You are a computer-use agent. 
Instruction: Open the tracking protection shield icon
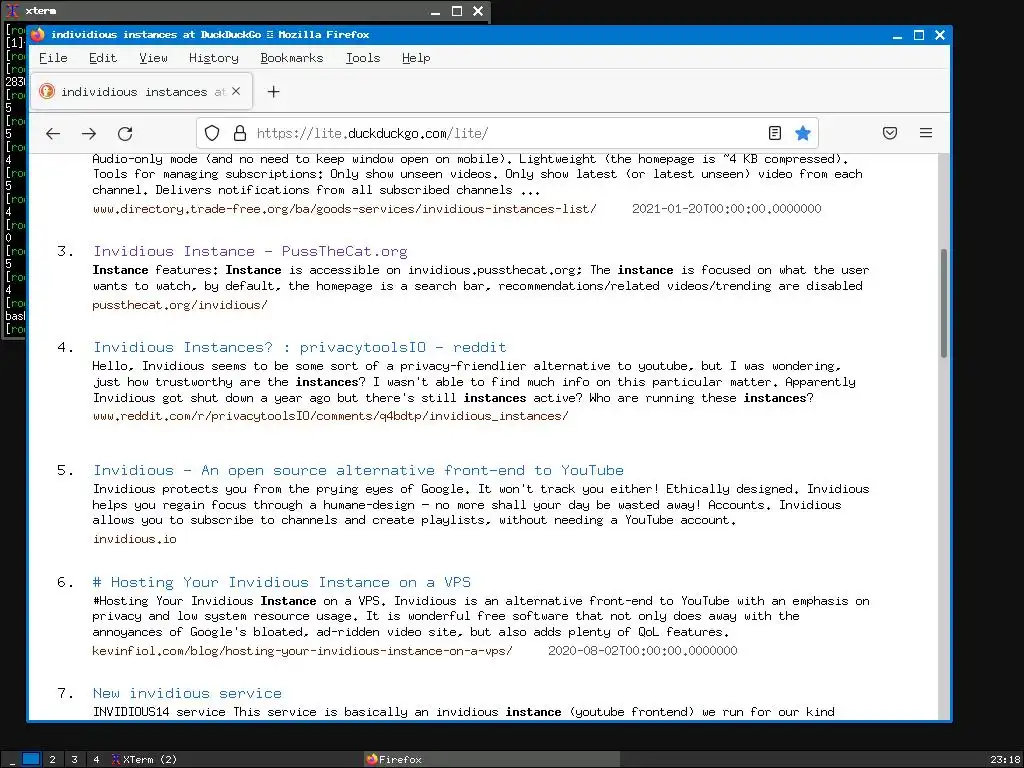point(212,133)
